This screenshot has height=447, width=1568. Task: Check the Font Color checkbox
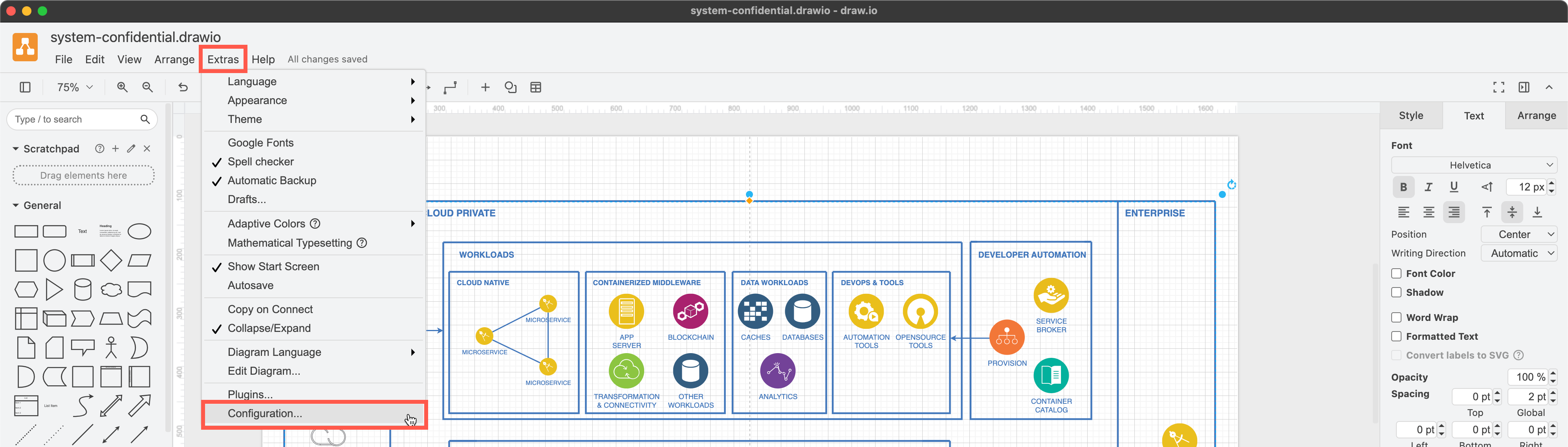point(1396,273)
